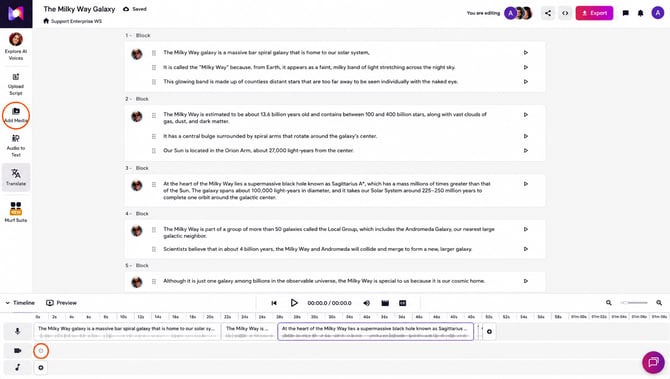The height and width of the screenshot is (379, 670).
Task: Click drag handle of 'It is called the Milky Way' line
Action: 154,68
